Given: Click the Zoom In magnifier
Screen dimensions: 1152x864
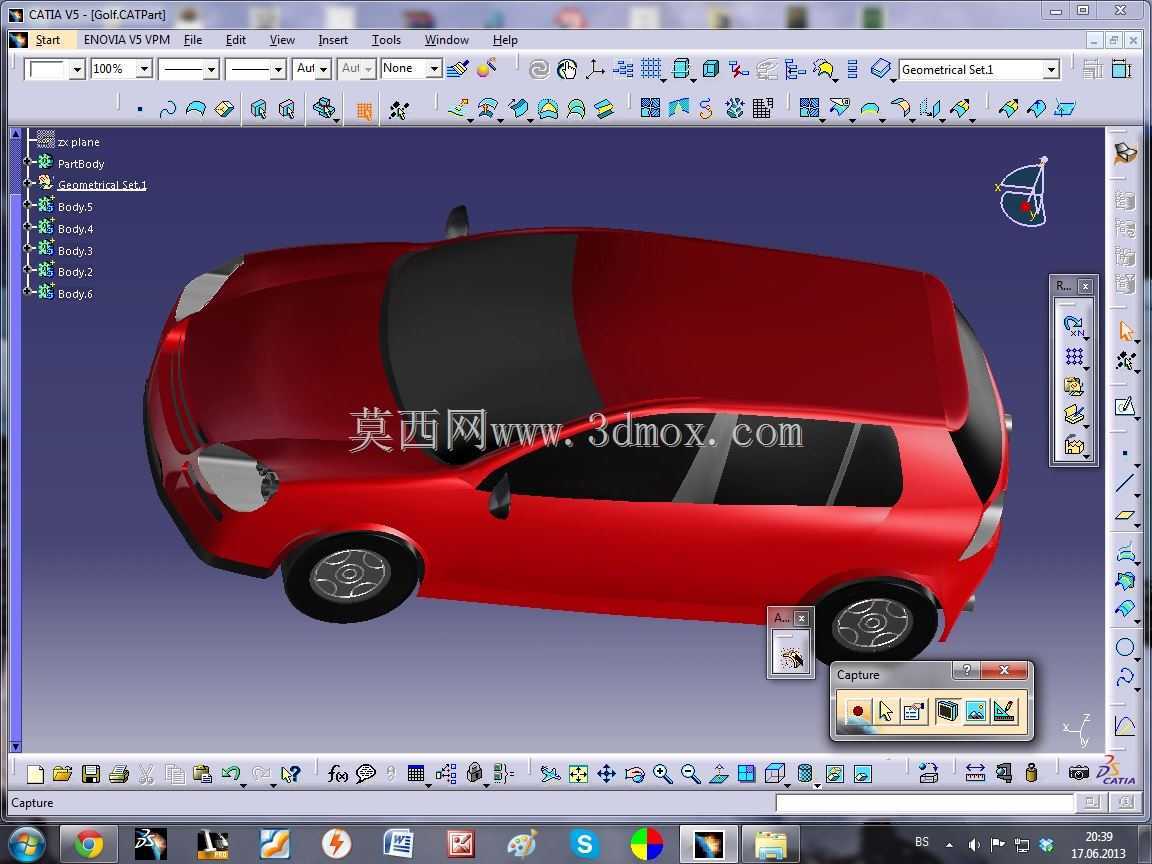Looking at the screenshot, I should pyautogui.click(x=663, y=774).
